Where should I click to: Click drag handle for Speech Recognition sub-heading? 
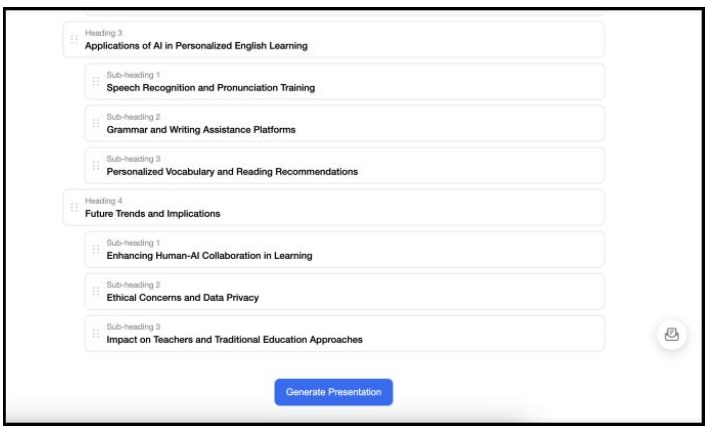click(95, 82)
